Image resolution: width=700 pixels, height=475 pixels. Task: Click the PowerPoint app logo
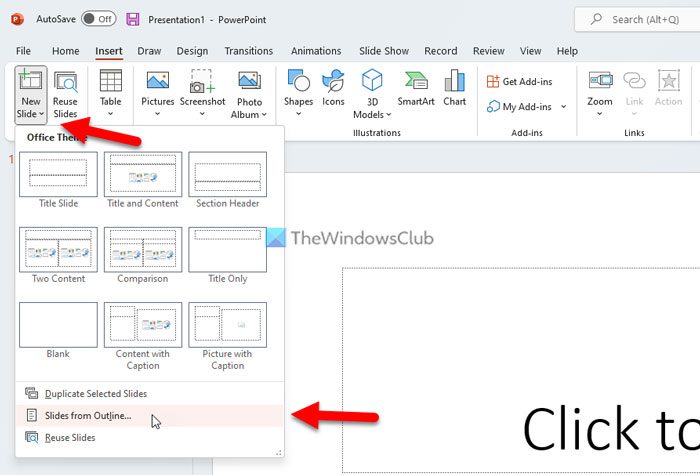pyautogui.click(x=17, y=19)
